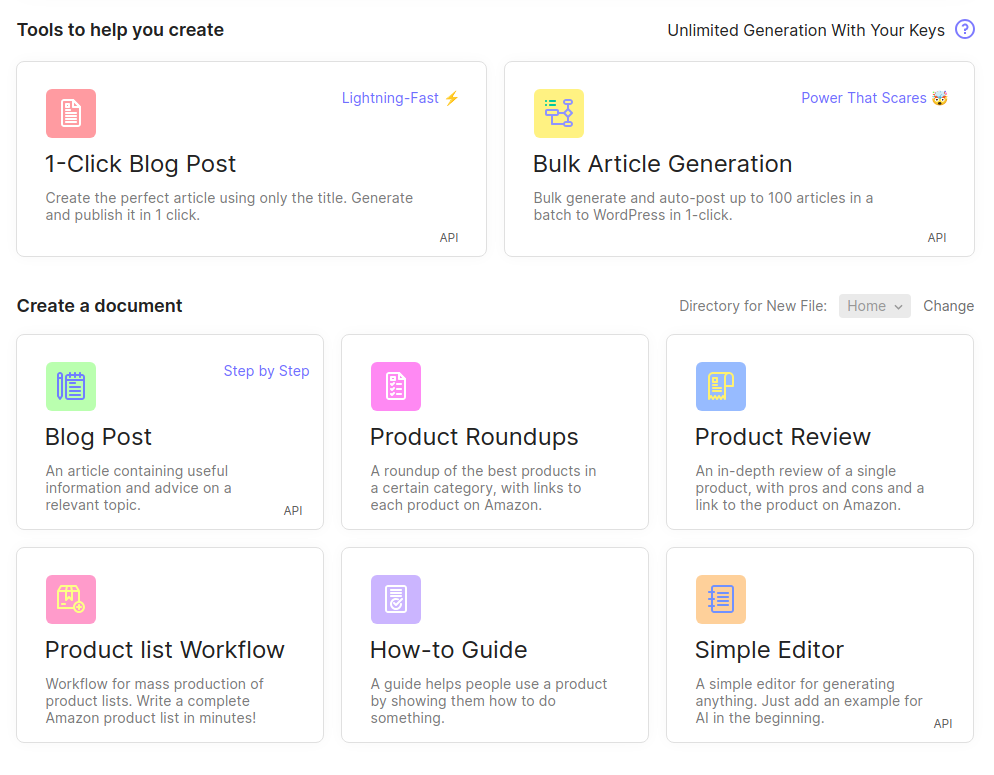
Task: Click the 1-Click Blog Post red document icon
Action: 70,113
